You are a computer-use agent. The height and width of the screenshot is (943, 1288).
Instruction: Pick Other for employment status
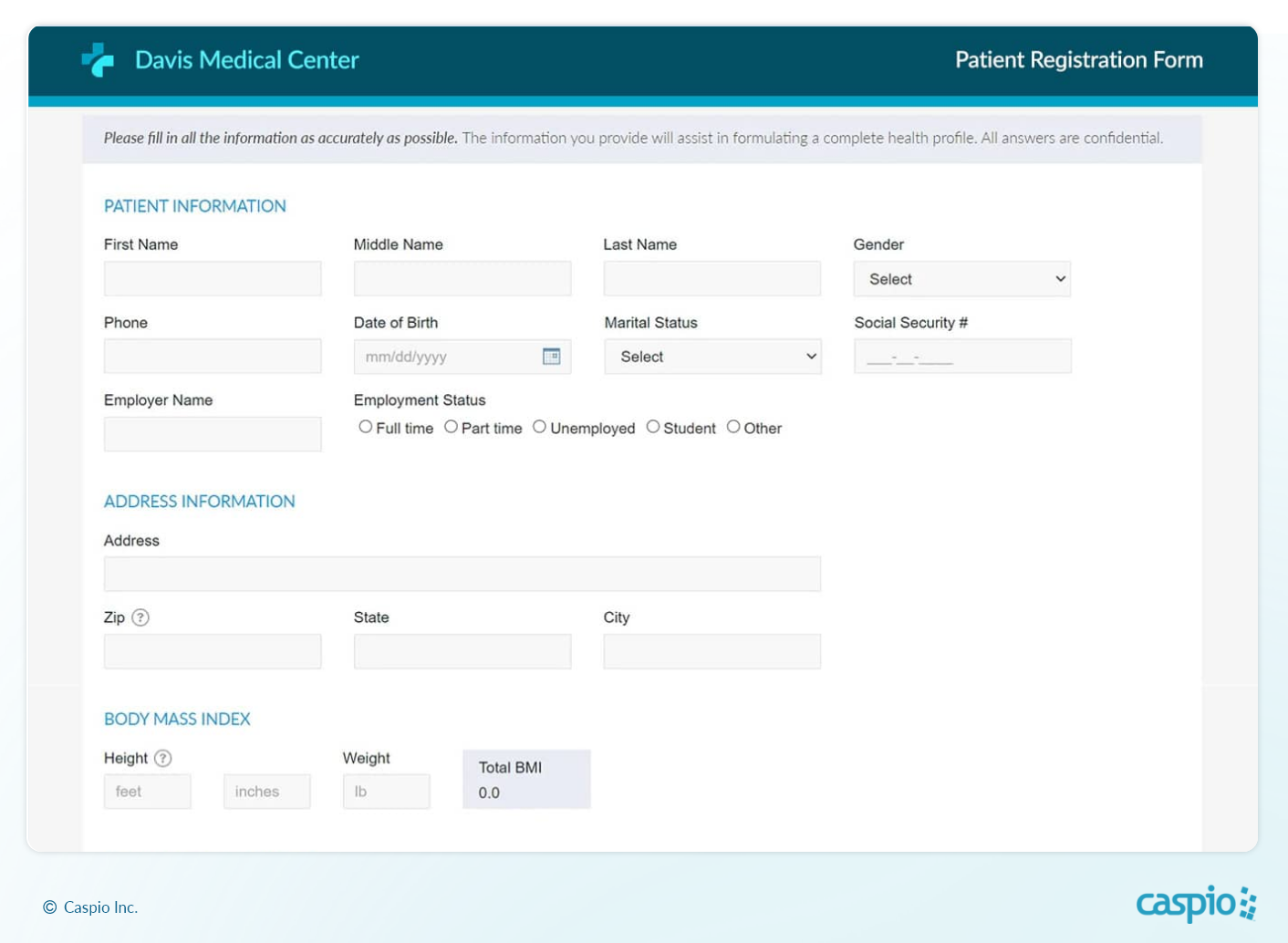(x=733, y=427)
